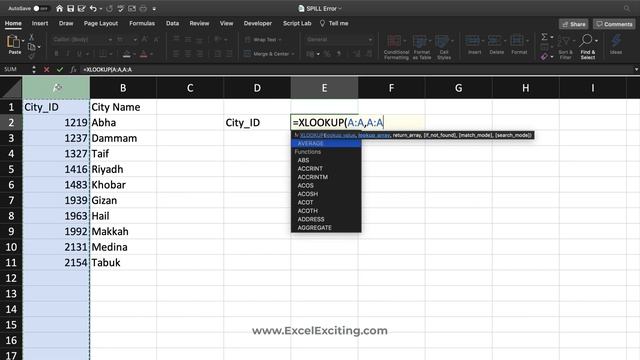Screen dimensions: 640x360
Task: Open the font name combo box
Action: (x=83, y=40)
